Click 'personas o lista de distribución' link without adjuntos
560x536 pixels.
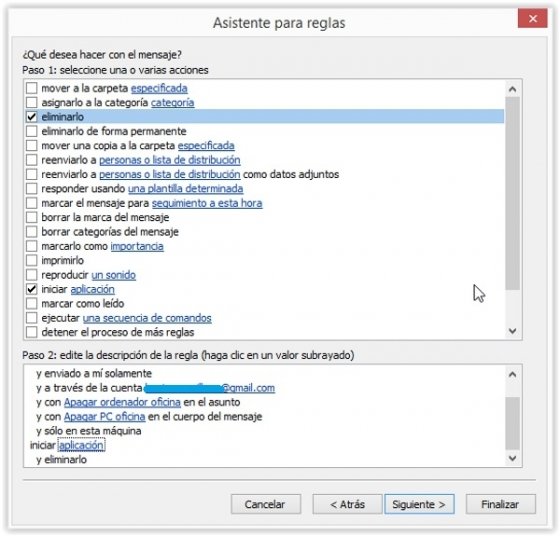point(170,160)
